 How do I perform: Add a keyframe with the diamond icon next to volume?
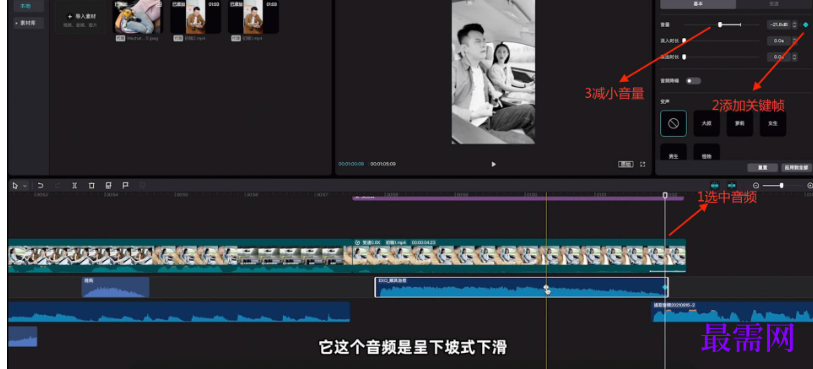[x=805, y=24]
